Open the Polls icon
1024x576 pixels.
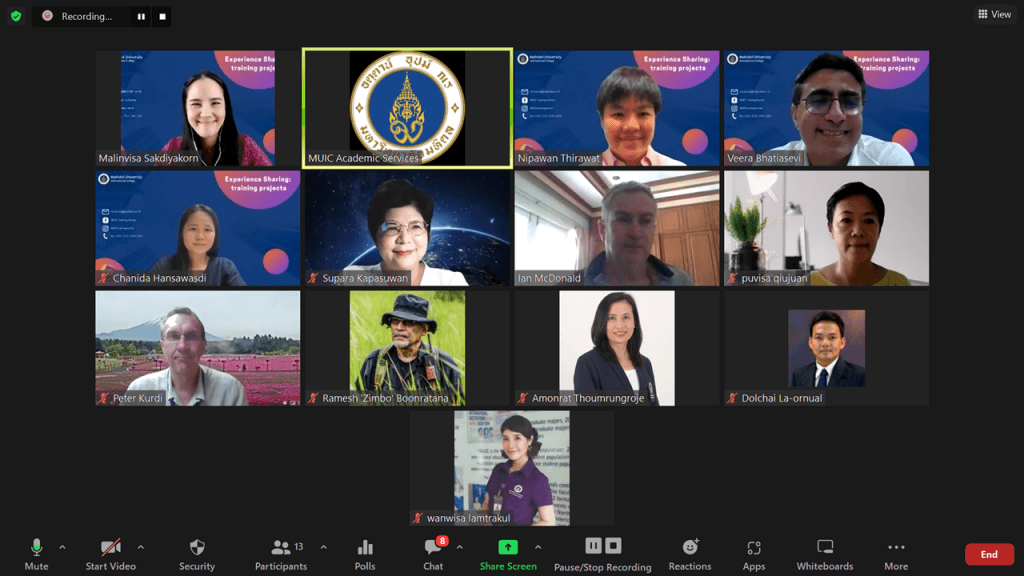pyautogui.click(x=365, y=553)
